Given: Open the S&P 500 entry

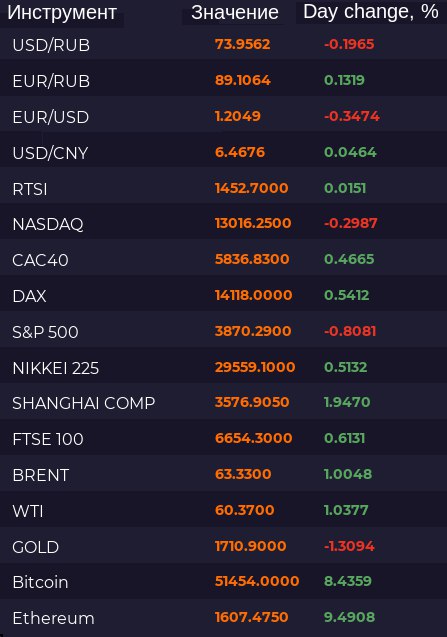Looking at the screenshot, I should tap(224, 332).
